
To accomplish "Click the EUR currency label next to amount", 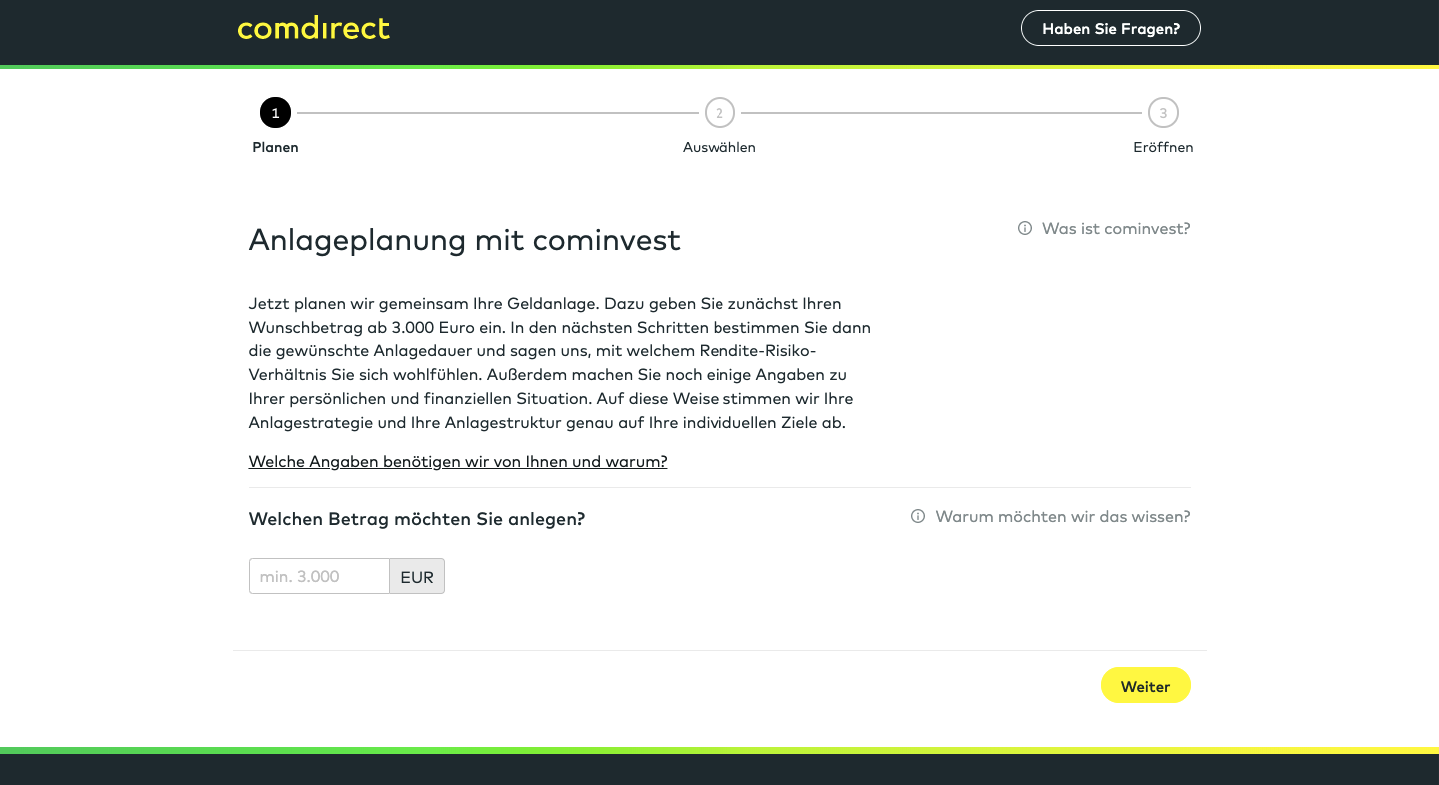I will pyautogui.click(x=417, y=576).
